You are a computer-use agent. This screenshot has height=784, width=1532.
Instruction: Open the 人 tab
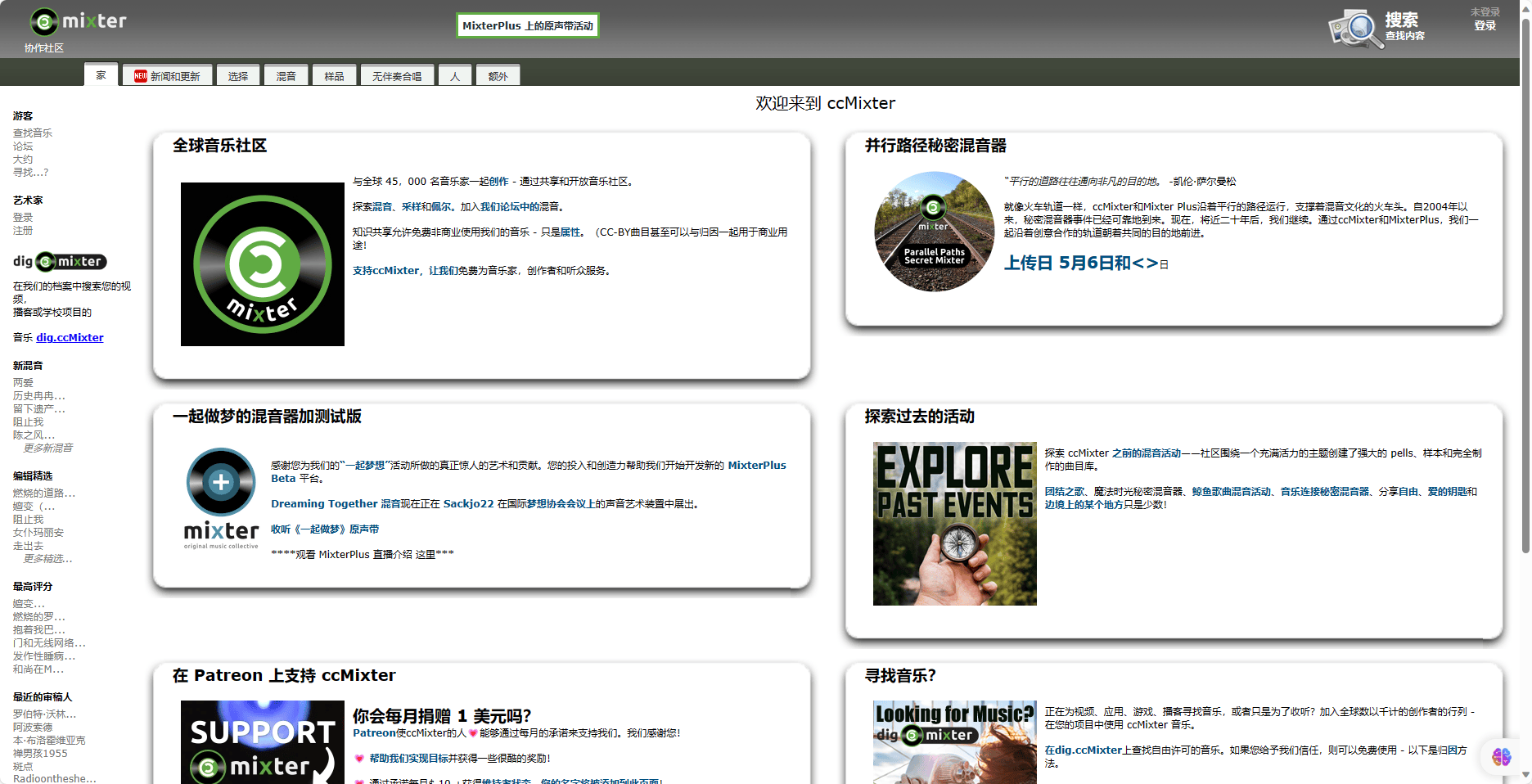[455, 74]
